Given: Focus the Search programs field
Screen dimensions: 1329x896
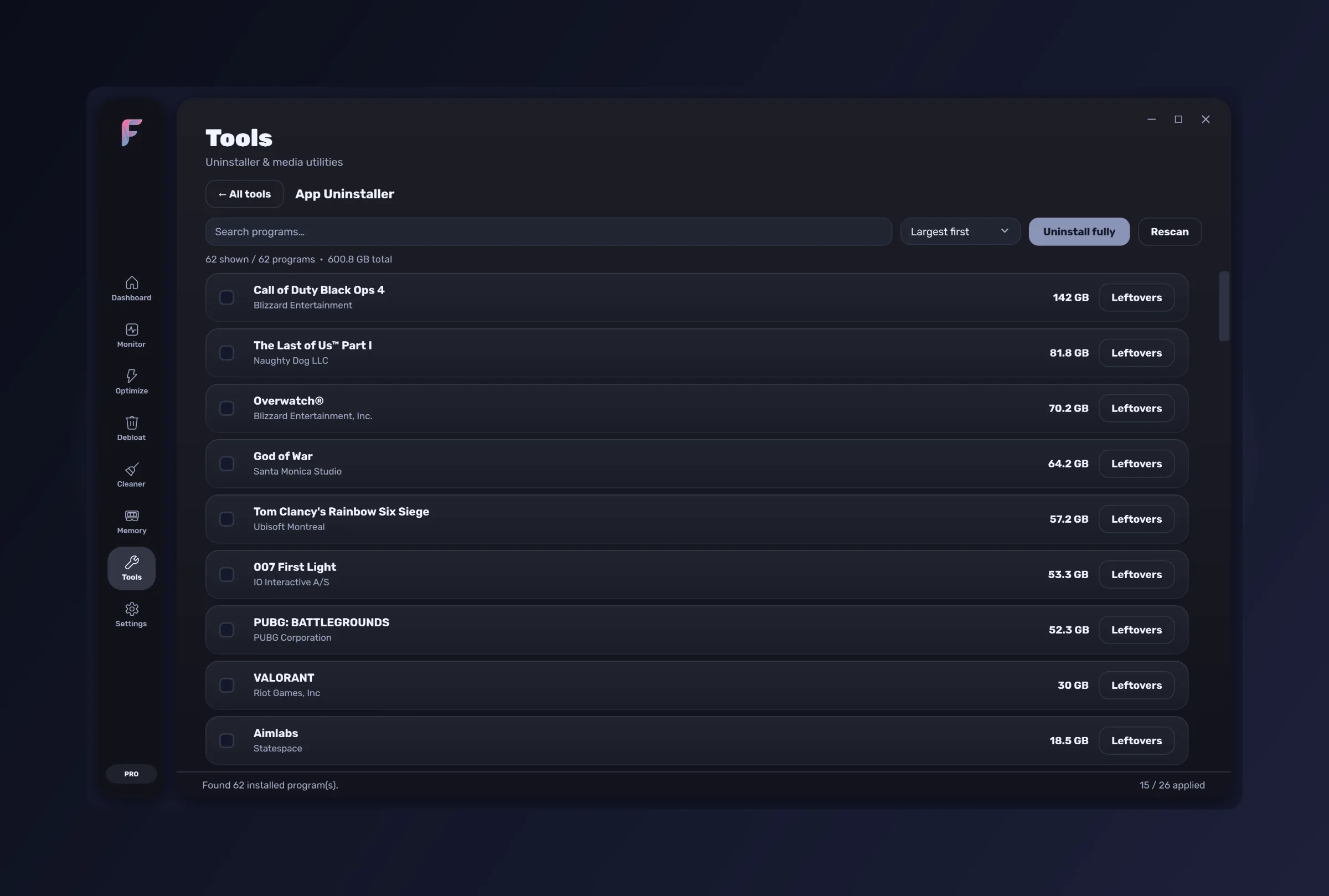Looking at the screenshot, I should click(x=549, y=231).
